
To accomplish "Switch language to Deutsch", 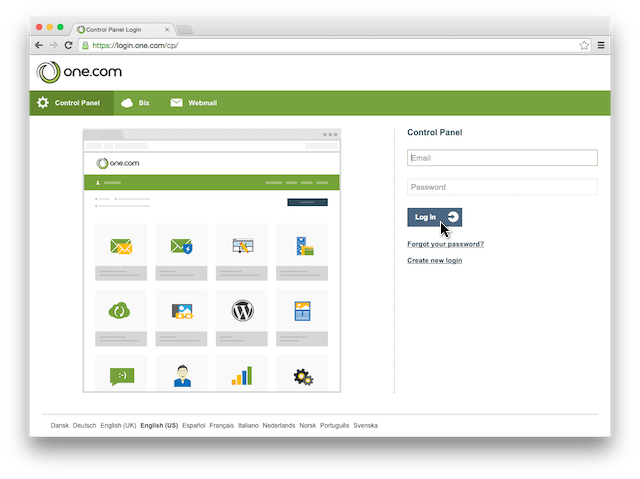I will 84,425.
